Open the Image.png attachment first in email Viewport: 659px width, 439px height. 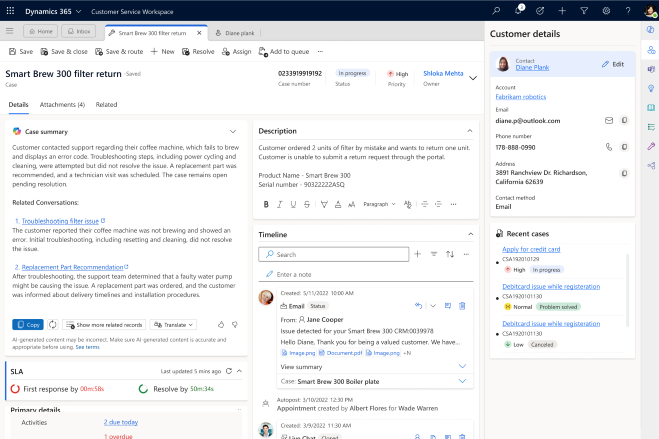click(x=298, y=353)
